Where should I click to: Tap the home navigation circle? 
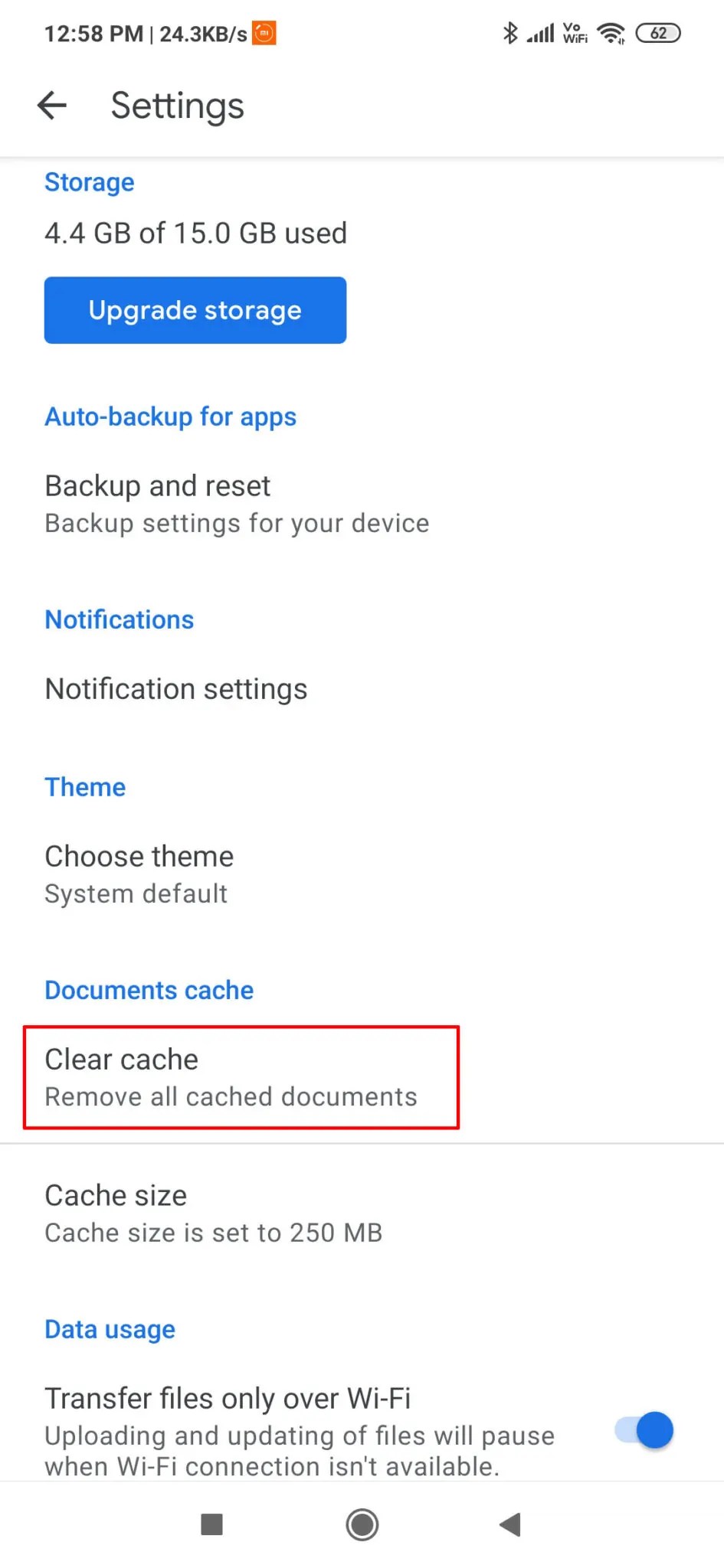click(x=362, y=1525)
